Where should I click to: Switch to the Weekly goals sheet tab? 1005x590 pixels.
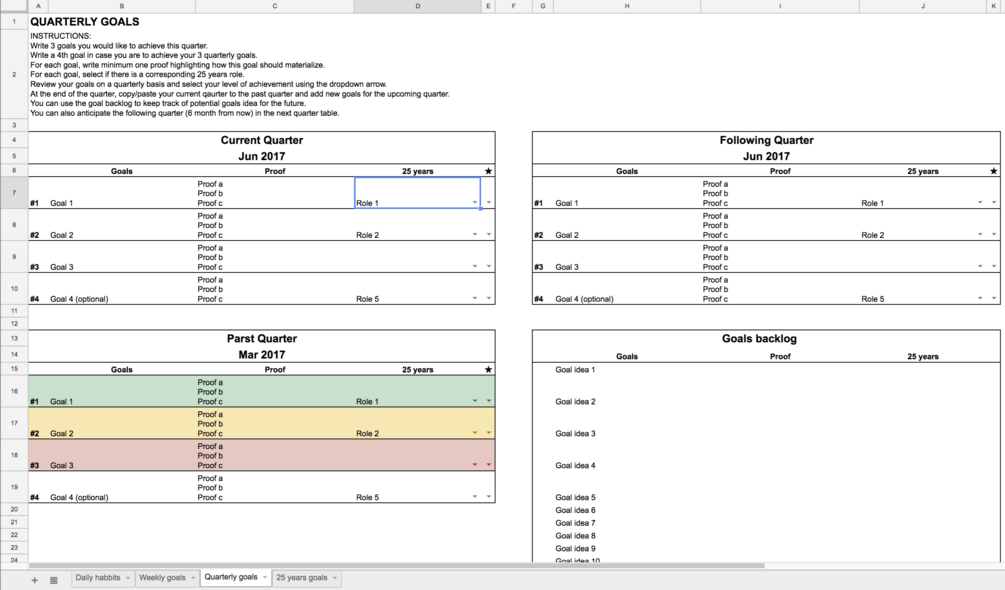162,578
